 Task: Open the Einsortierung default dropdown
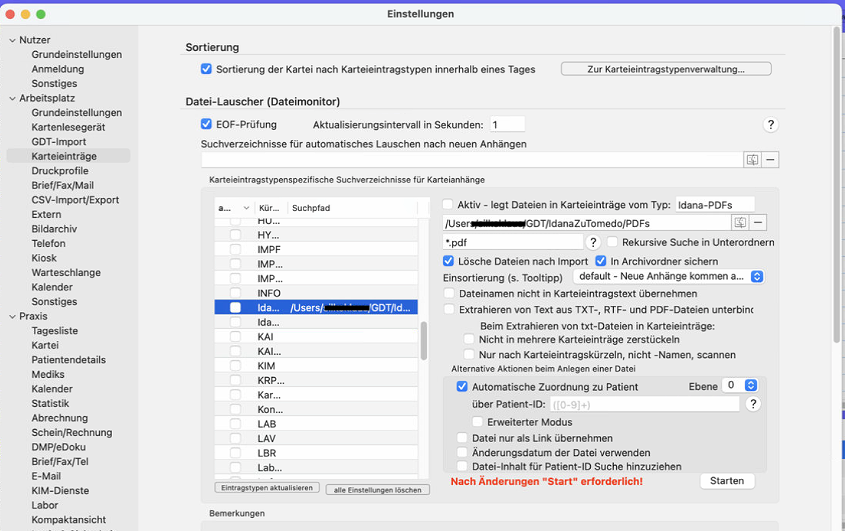pos(669,277)
